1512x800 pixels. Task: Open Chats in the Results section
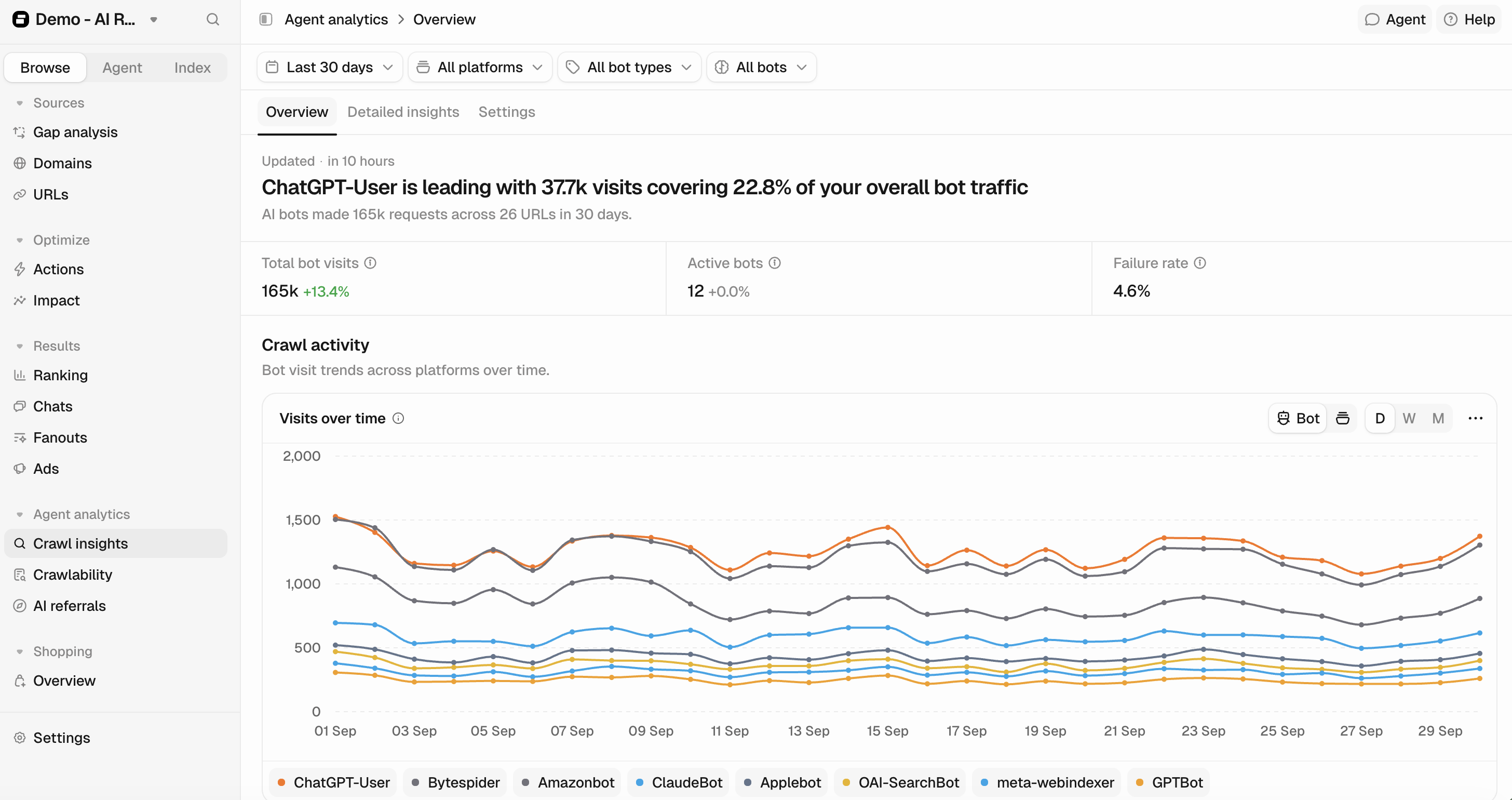pyautogui.click(x=53, y=406)
